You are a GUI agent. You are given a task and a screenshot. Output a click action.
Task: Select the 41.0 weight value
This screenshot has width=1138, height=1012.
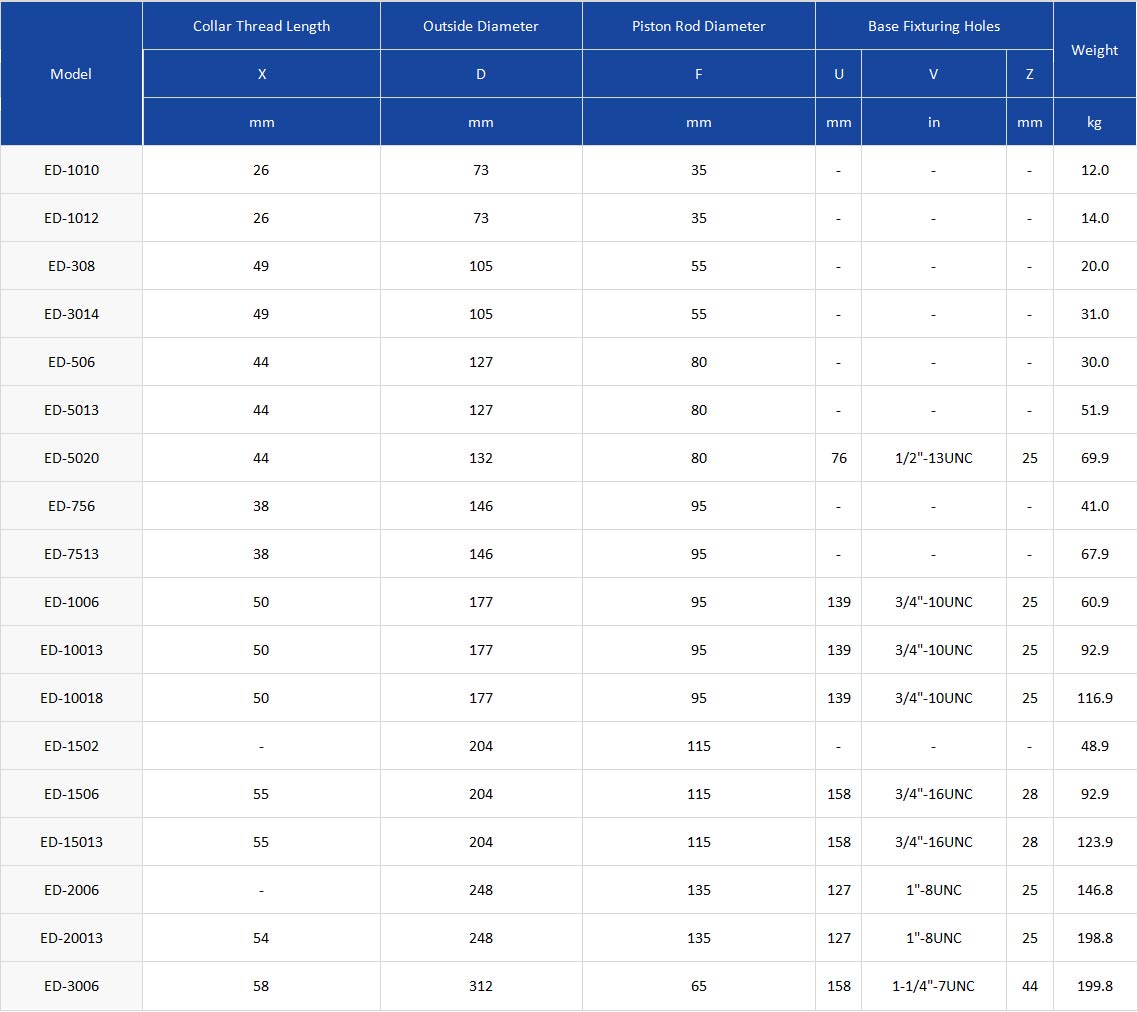1094,505
